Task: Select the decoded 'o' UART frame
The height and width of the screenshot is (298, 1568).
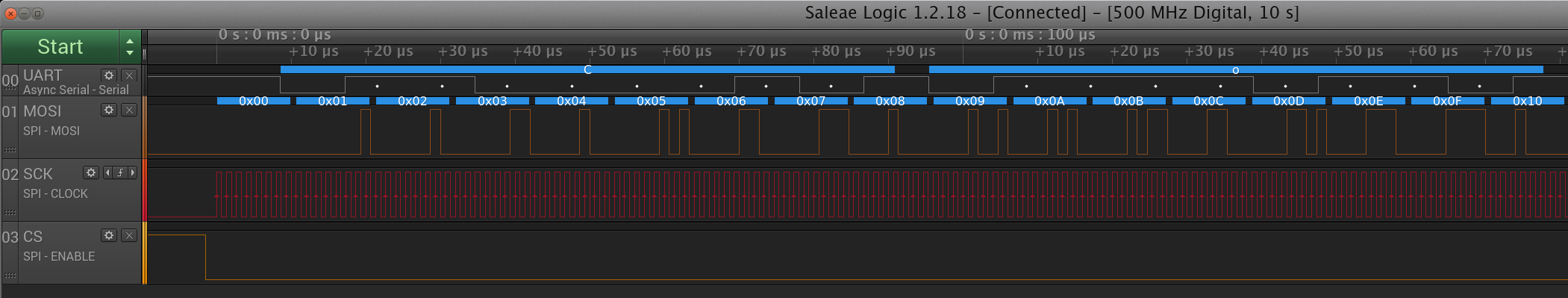Action: 1236,69
